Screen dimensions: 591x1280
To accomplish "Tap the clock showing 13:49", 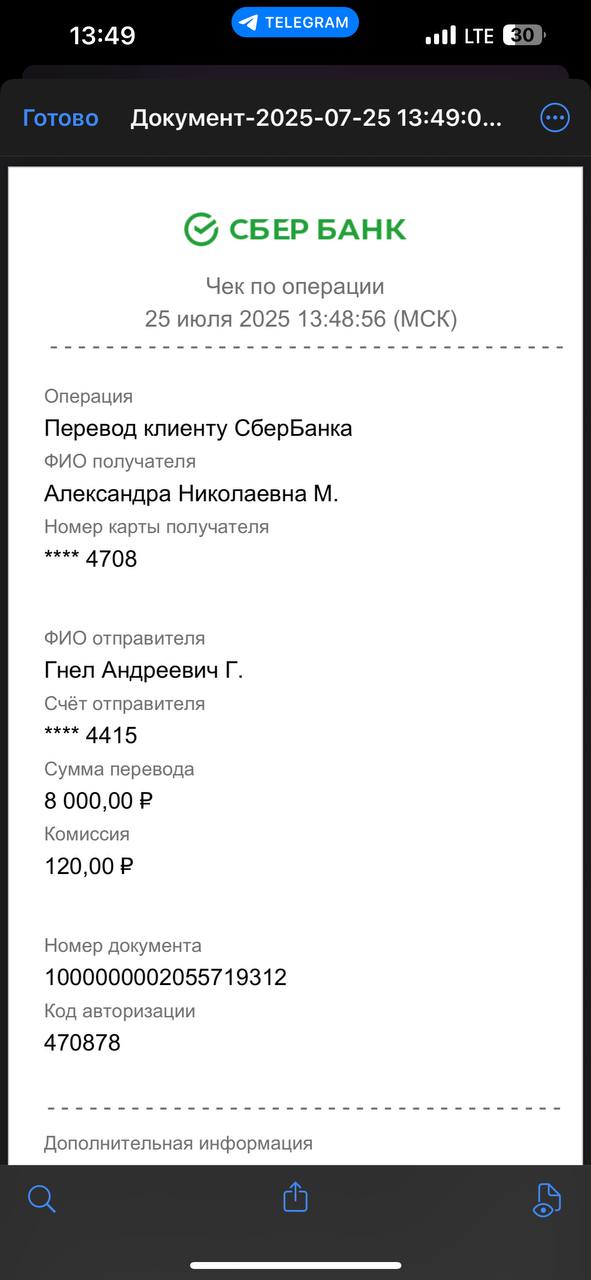I will (102, 35).
